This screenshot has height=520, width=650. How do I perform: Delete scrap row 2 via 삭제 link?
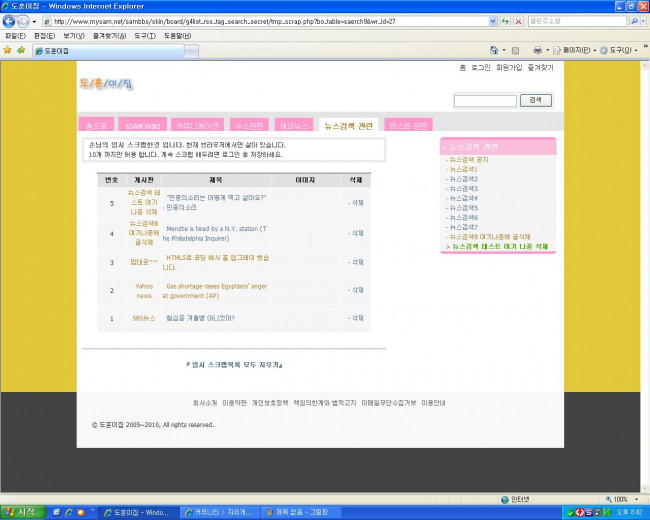(x=356, y=290)
